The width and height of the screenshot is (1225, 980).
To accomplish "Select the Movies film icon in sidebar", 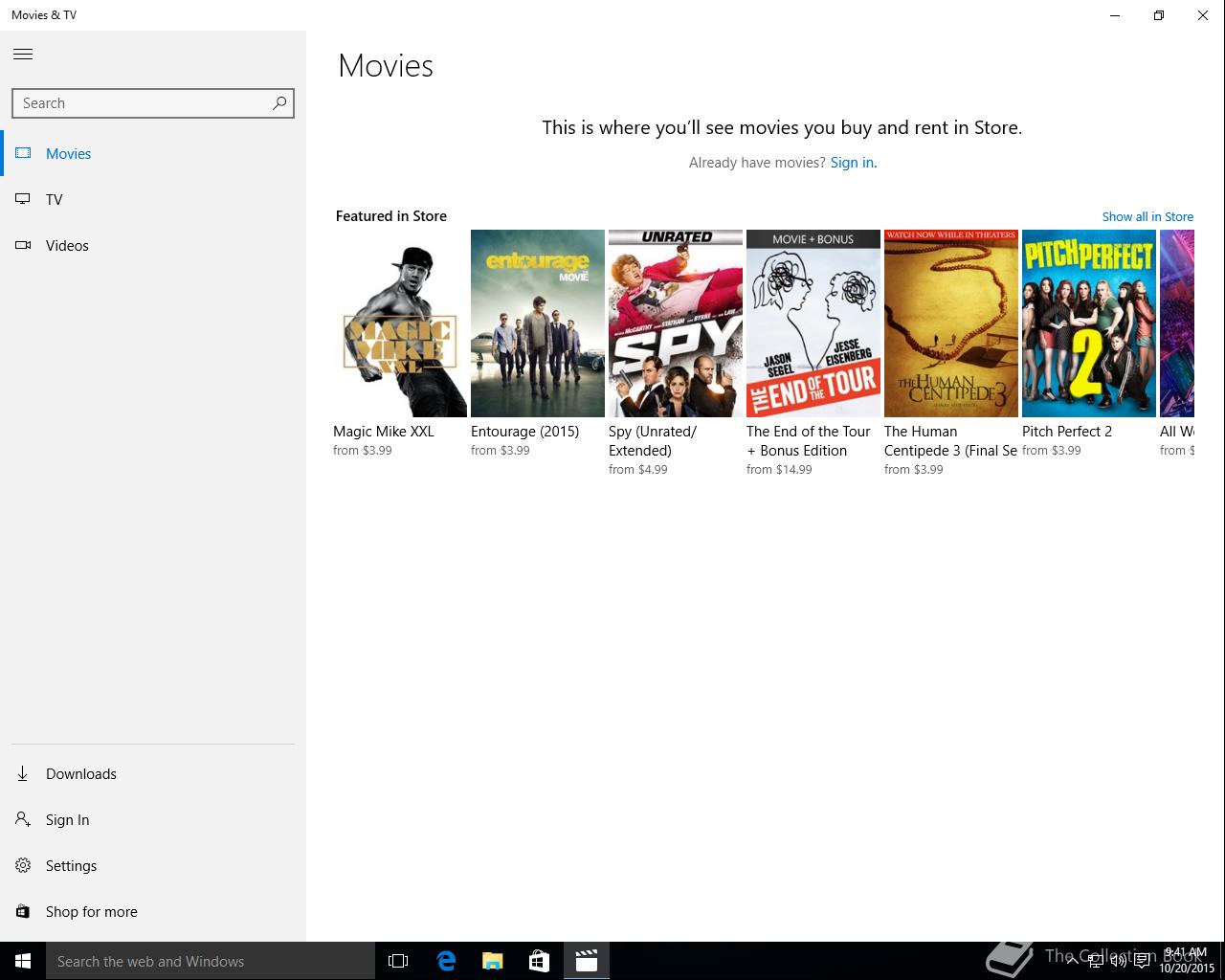I will pyautogui.click(x=23, y=153).
